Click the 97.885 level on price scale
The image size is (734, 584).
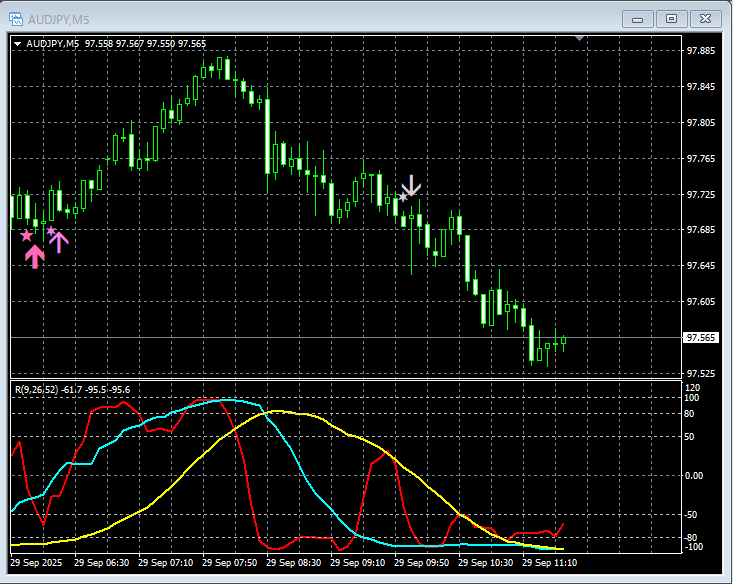[700, 51]
